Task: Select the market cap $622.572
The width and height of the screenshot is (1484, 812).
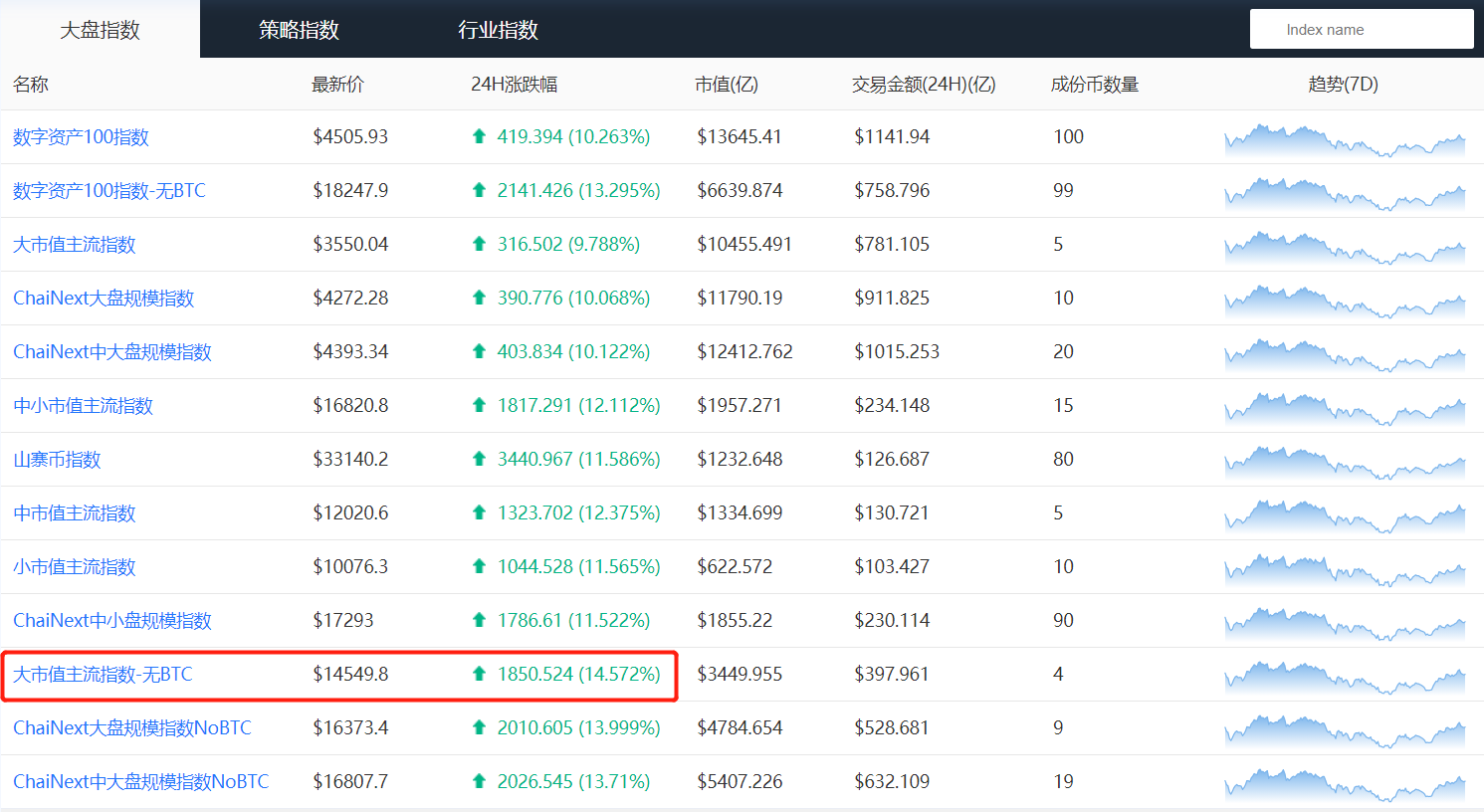Action: [x=735, y=566]
